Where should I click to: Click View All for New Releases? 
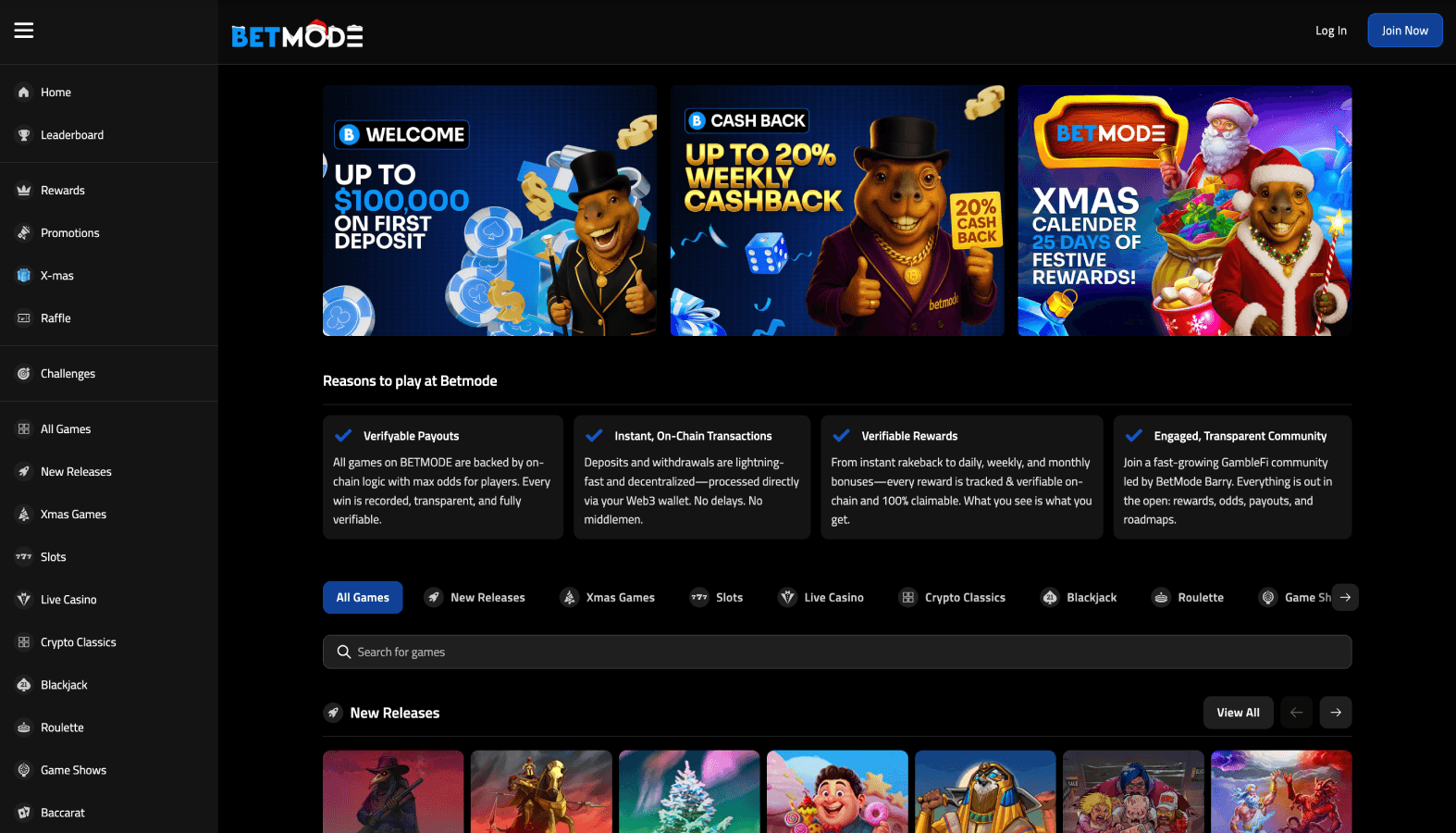click(1239, 713)
